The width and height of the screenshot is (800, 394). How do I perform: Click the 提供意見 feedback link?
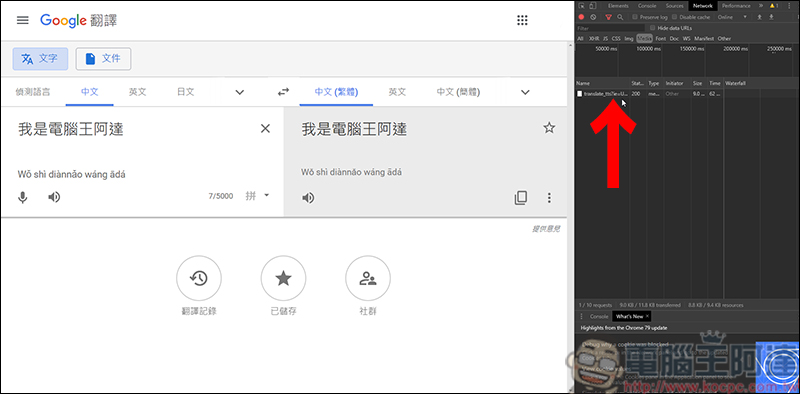[546, 229]
